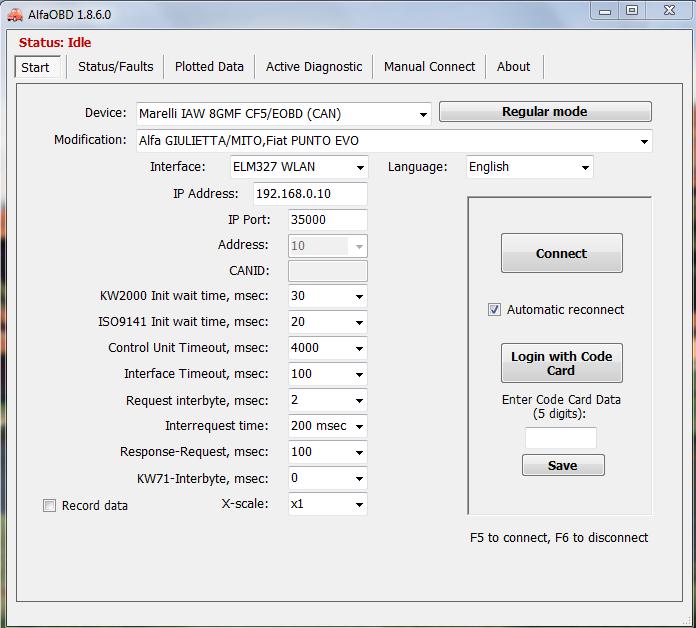Click Login with Code Card button
The image size is (696, 628).
pos(561,363)
